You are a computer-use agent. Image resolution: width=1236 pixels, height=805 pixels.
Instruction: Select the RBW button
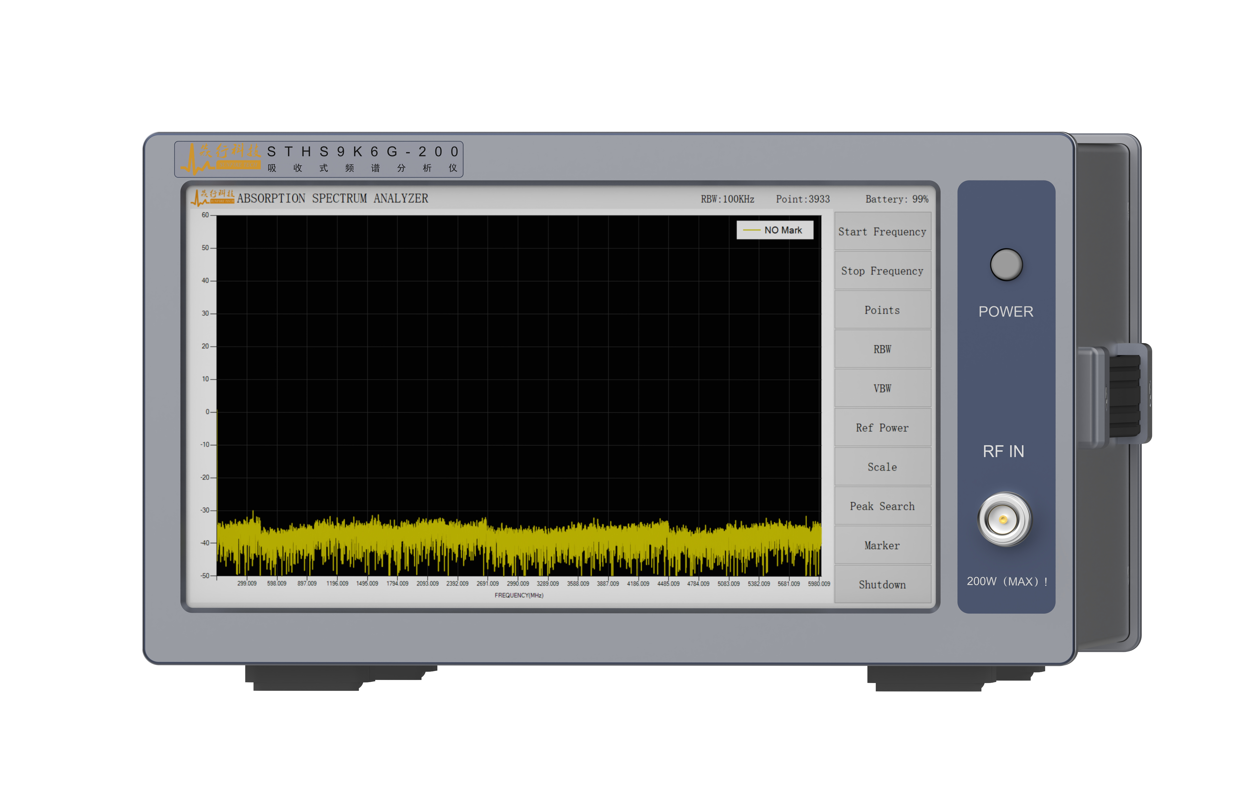pos(882,349)
